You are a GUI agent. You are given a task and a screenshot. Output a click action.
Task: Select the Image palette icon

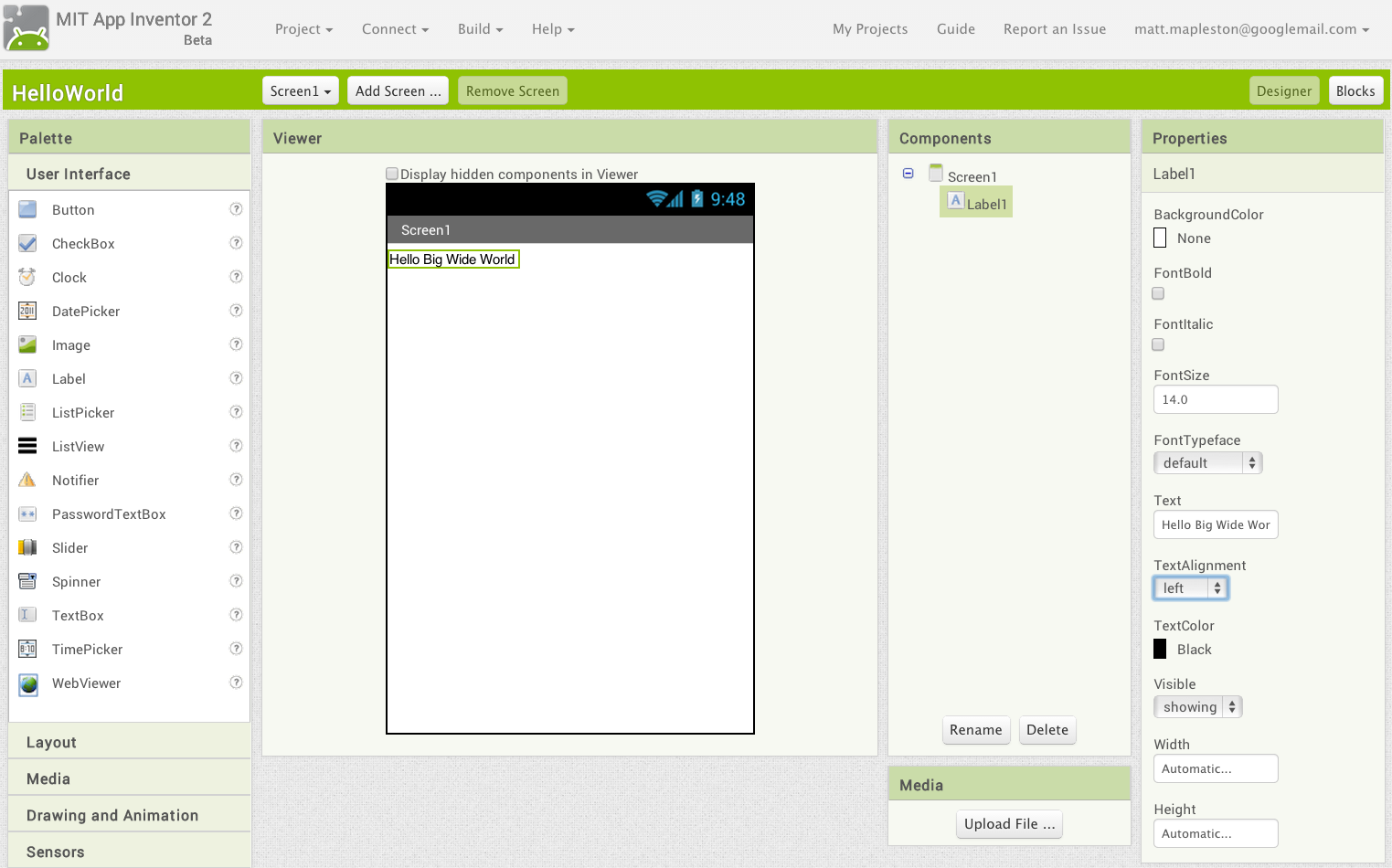(x=27, y=344)
